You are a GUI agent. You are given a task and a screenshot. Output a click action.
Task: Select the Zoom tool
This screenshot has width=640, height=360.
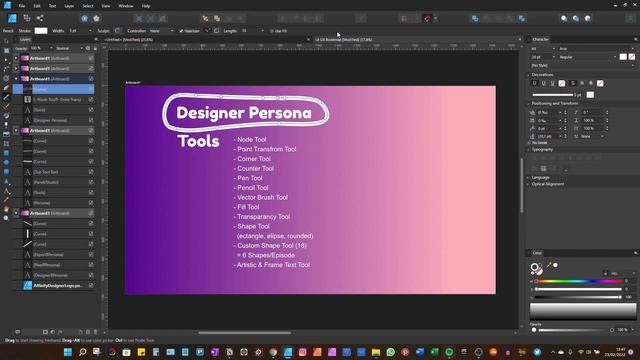[x=6, y=218]
